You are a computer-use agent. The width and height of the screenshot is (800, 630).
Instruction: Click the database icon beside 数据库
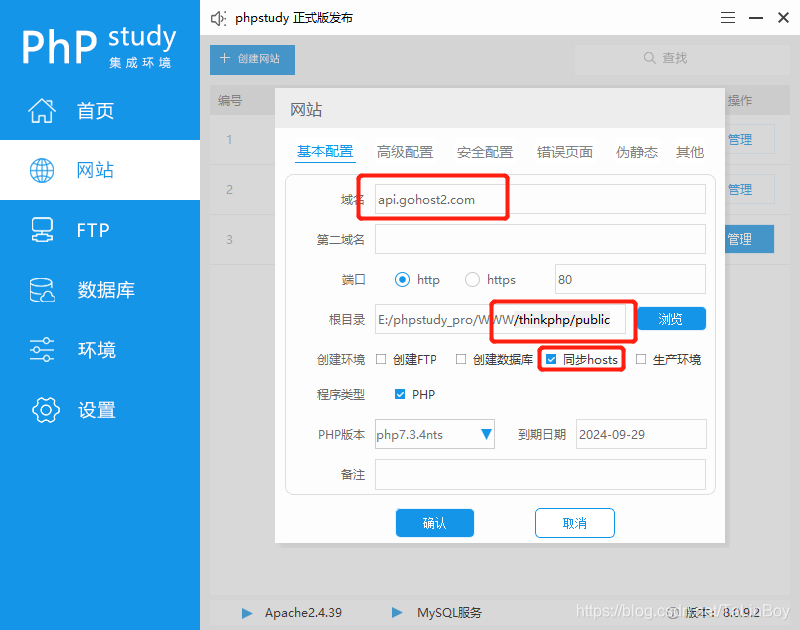(x=42, y=290)
